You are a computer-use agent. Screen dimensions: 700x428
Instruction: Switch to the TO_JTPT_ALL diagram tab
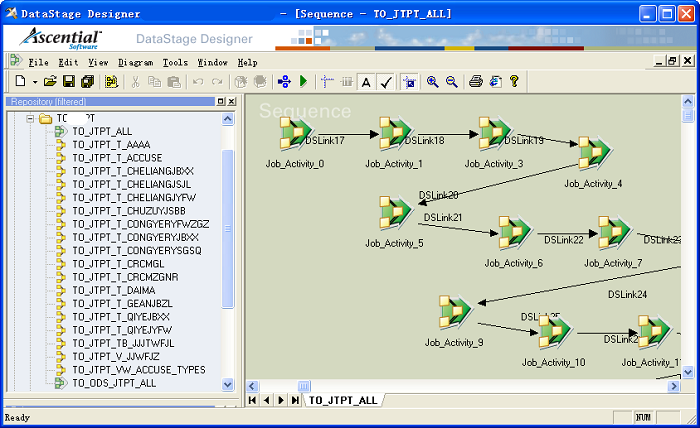pyautogui.click(x=343, y=400)
